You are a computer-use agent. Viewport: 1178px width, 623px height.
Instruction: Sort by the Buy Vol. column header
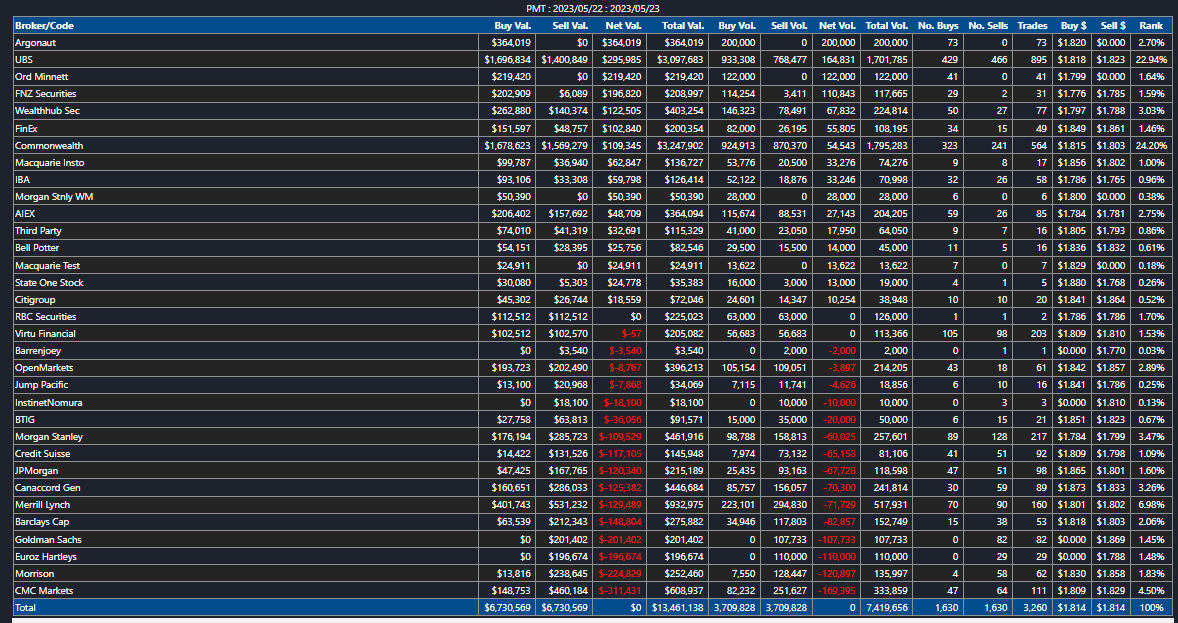click(x=737, y=26)
